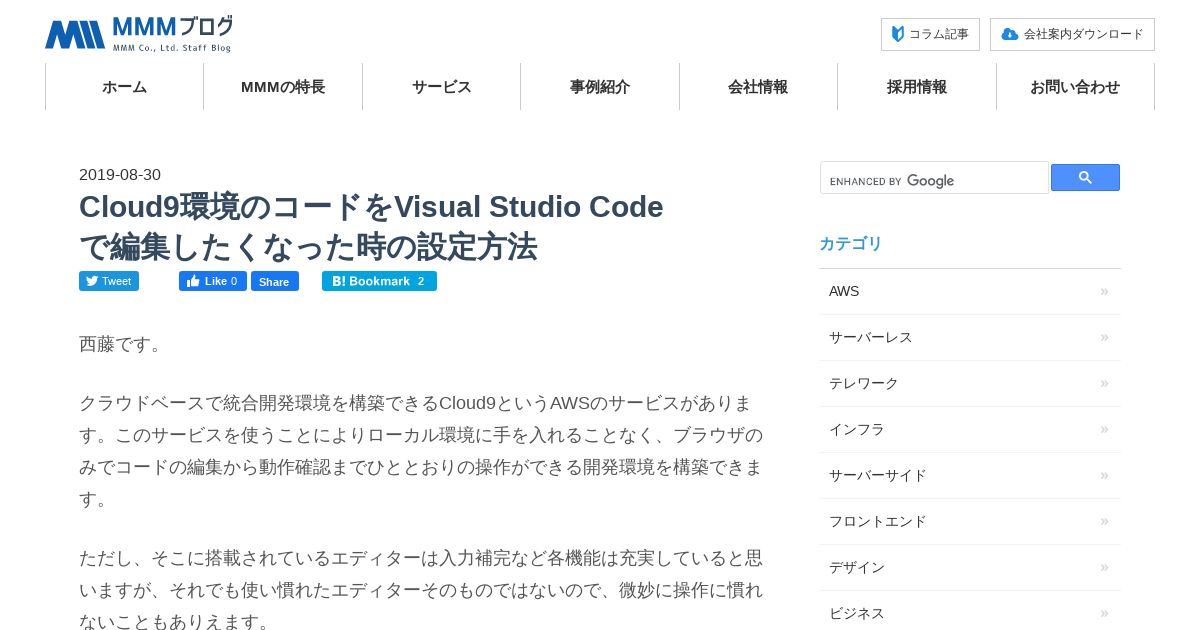Click the post date 2019-08-30
The image size is (1200, 630).
pyautogui.click(x=120, y=174)
